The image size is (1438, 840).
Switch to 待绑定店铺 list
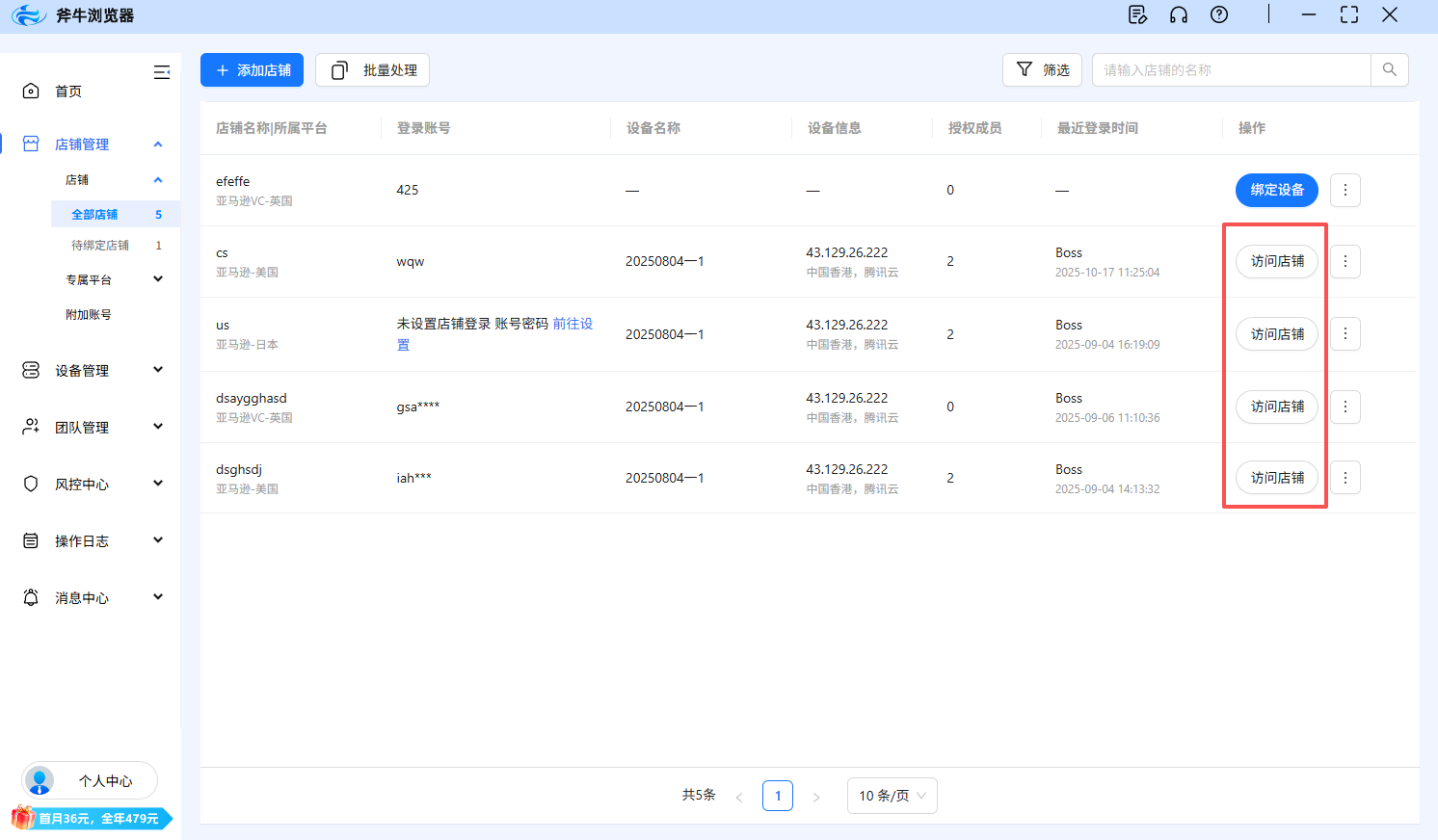click(x=100, y=245)
